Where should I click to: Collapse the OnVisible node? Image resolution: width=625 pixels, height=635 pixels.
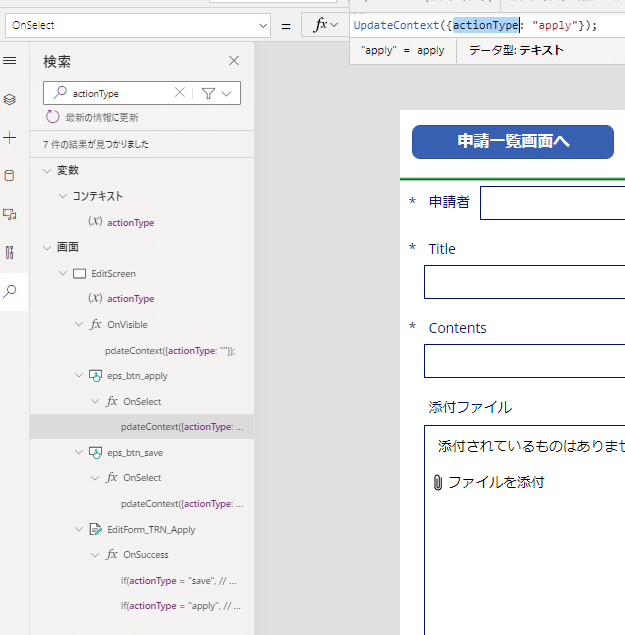(x=79, y=324)
